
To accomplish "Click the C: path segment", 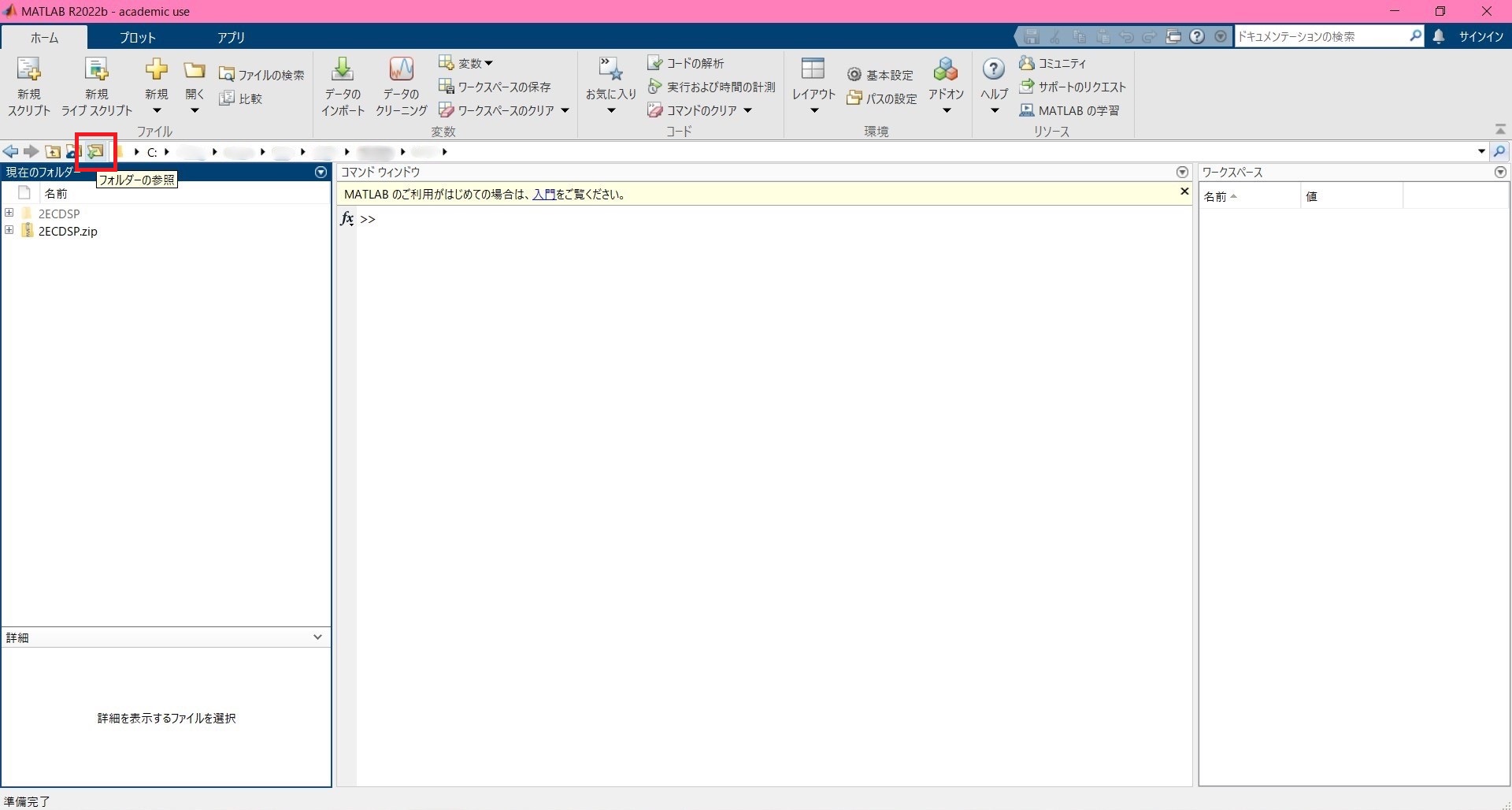I will point(152,151).
